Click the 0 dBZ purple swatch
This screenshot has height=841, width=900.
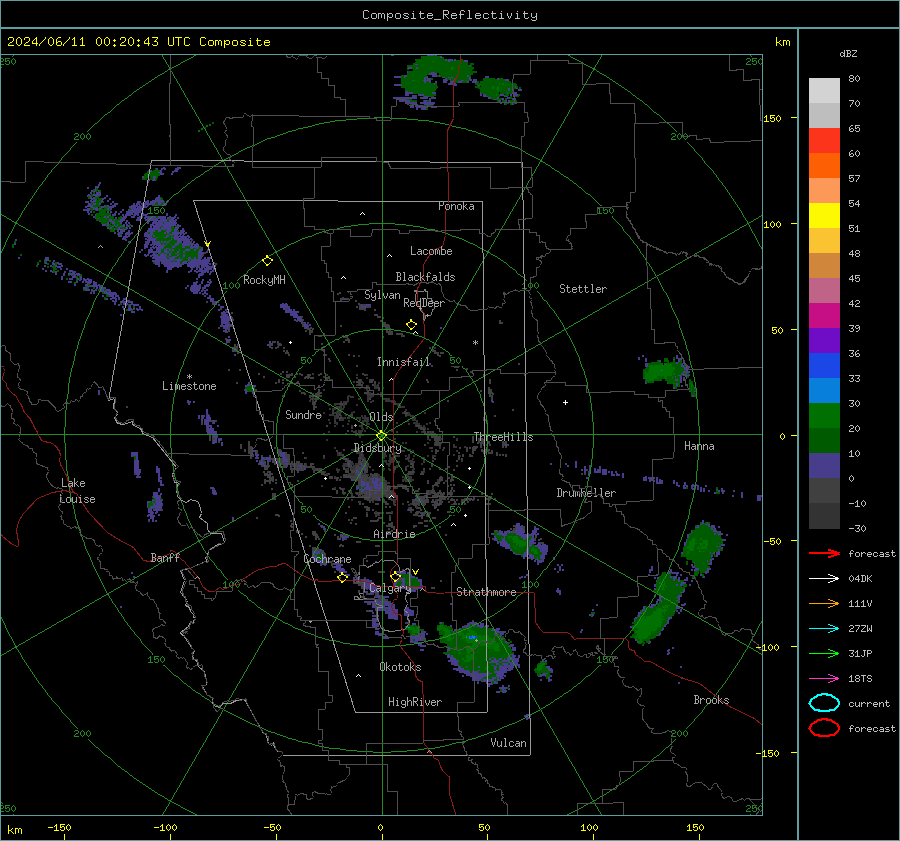pyautogui.click(x=824, y=466)
